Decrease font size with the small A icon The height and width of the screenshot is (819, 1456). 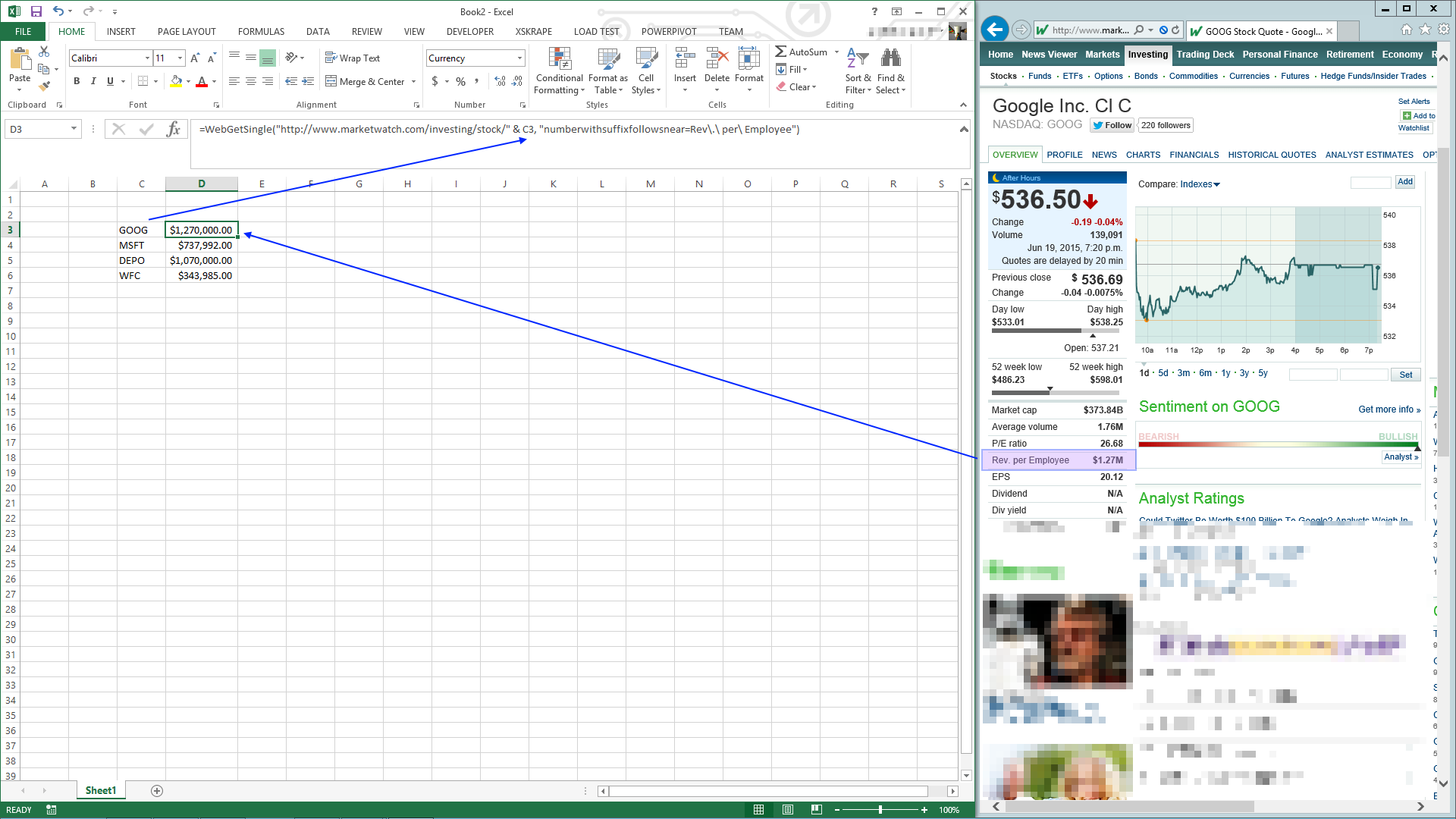pos(212,58)
